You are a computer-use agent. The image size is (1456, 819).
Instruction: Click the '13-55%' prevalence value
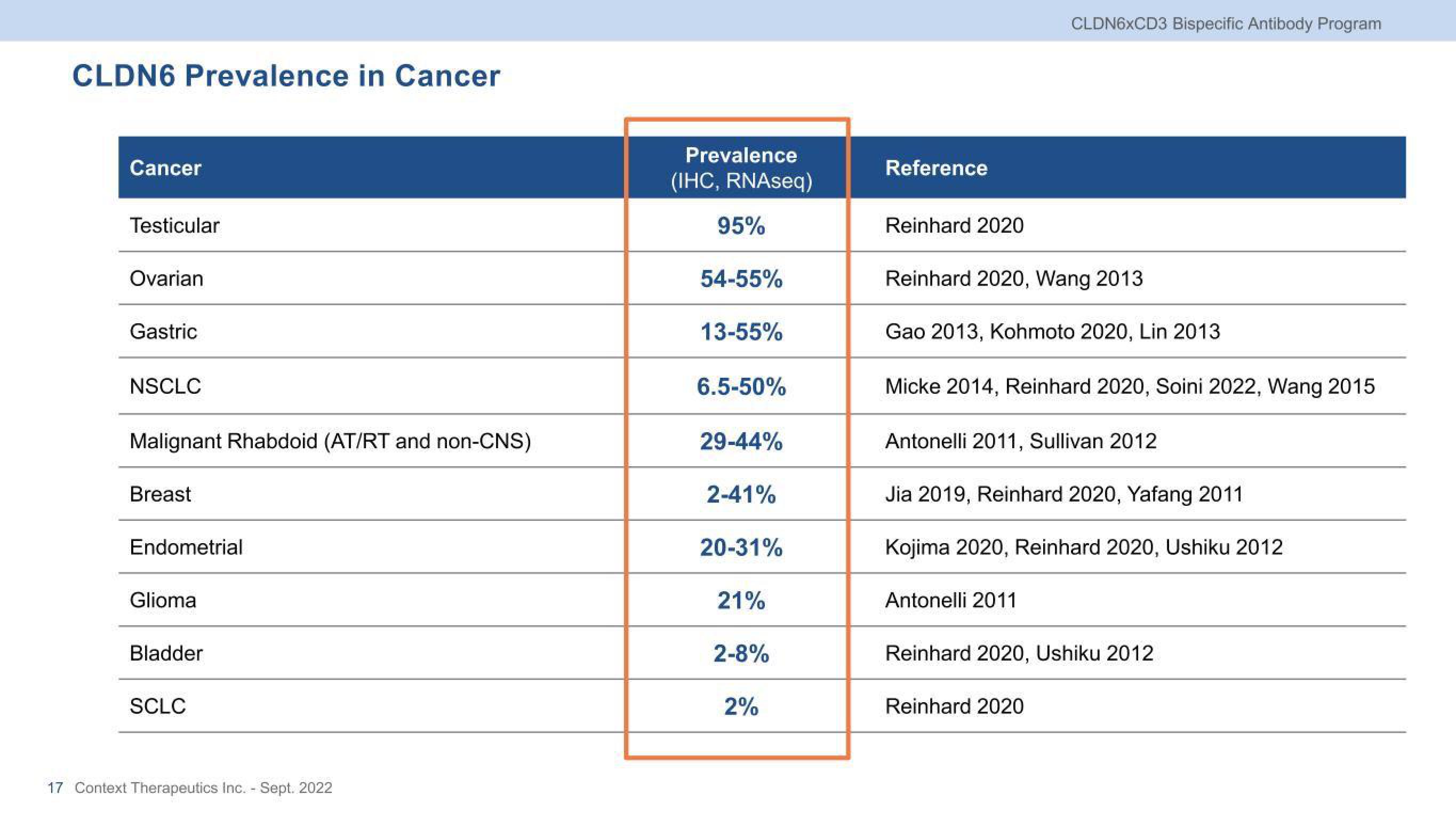click(x=741, y=331)
